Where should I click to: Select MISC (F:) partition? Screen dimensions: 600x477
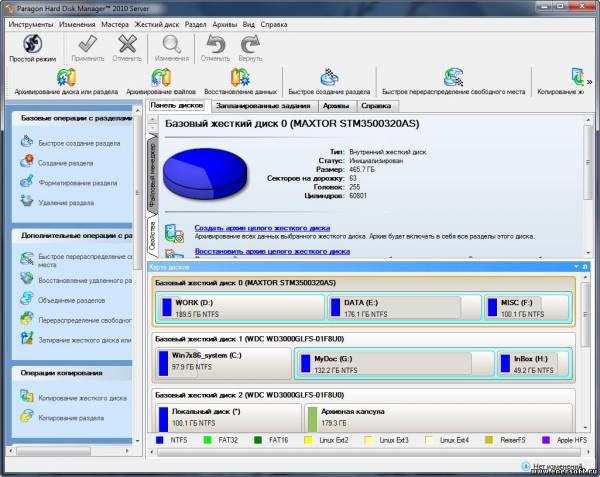pyautogui.click(x=528, y=308)
